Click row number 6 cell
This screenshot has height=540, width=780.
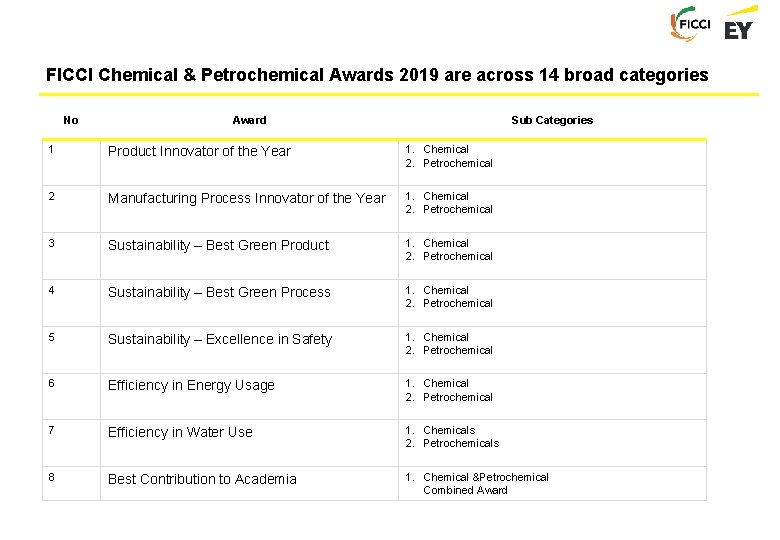click(72, 396)
